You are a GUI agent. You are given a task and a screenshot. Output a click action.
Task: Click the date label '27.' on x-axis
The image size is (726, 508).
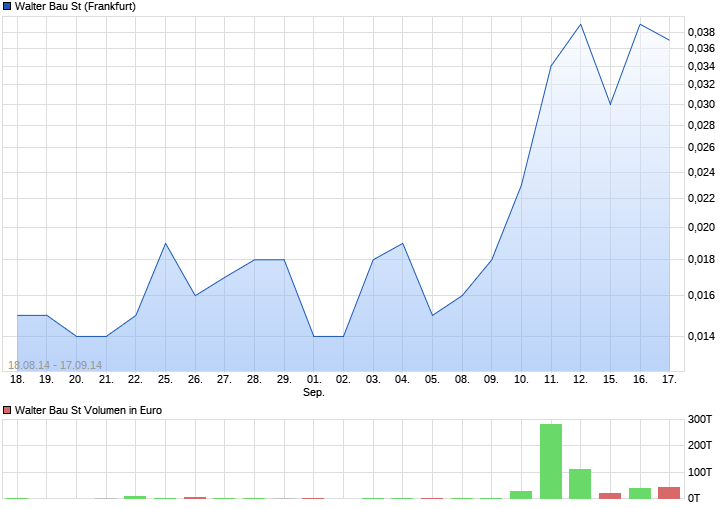point(225,379)
